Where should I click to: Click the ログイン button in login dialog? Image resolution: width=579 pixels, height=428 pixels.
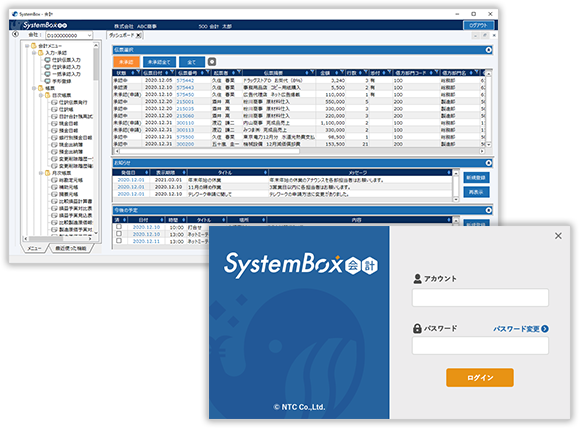pos(480,377)
